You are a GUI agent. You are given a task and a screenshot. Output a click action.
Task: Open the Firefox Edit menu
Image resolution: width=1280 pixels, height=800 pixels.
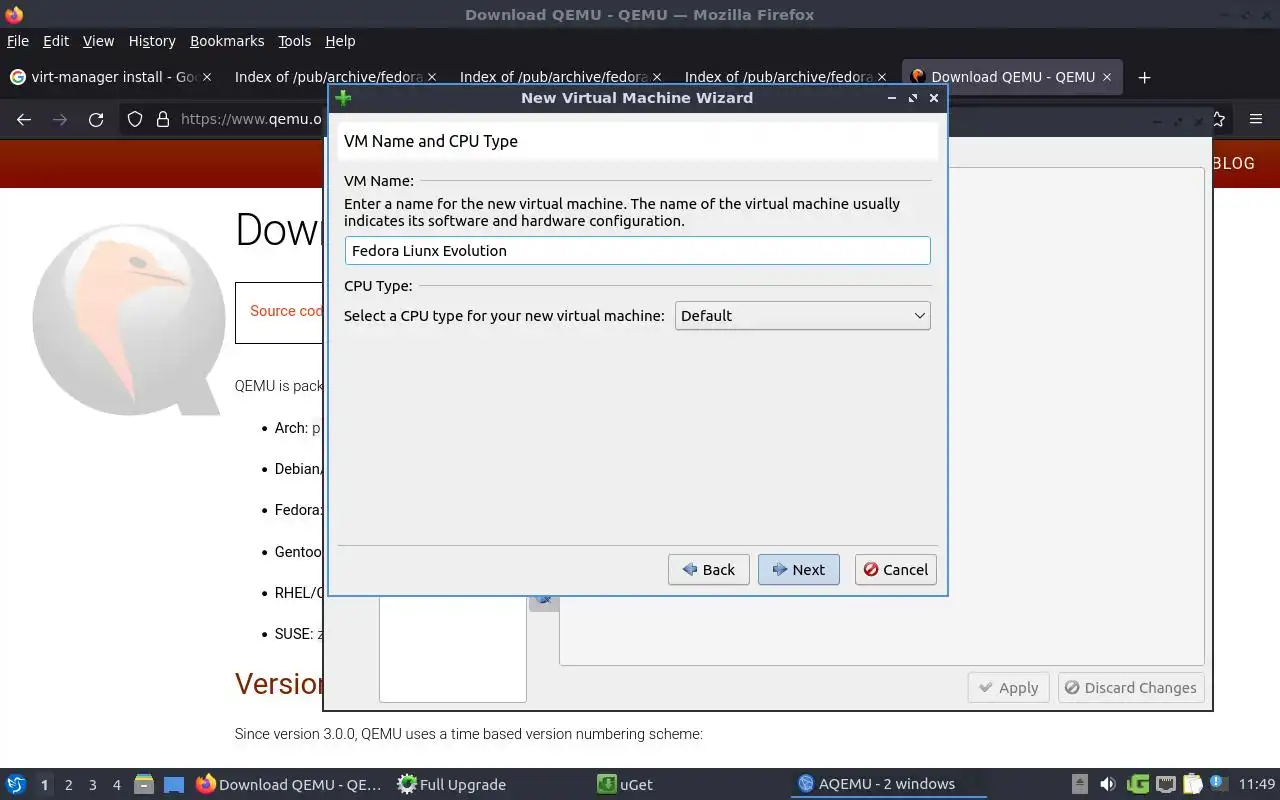click(x=56, y=41)
